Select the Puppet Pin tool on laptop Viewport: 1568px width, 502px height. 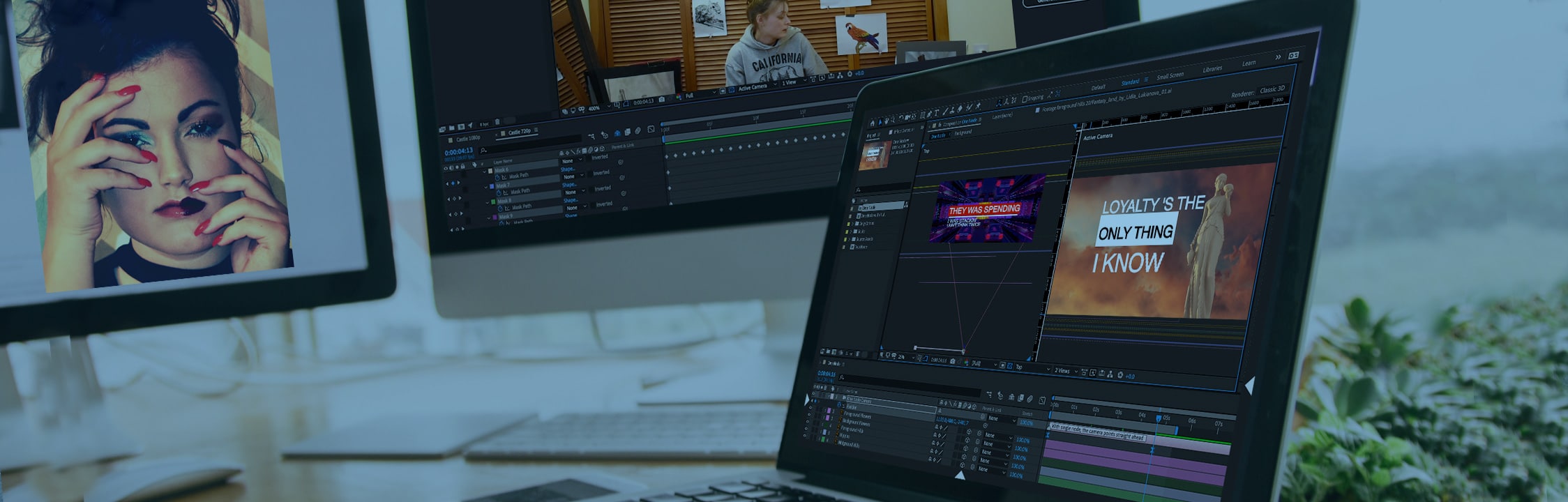pyautogui.click(x=978, y=106)
